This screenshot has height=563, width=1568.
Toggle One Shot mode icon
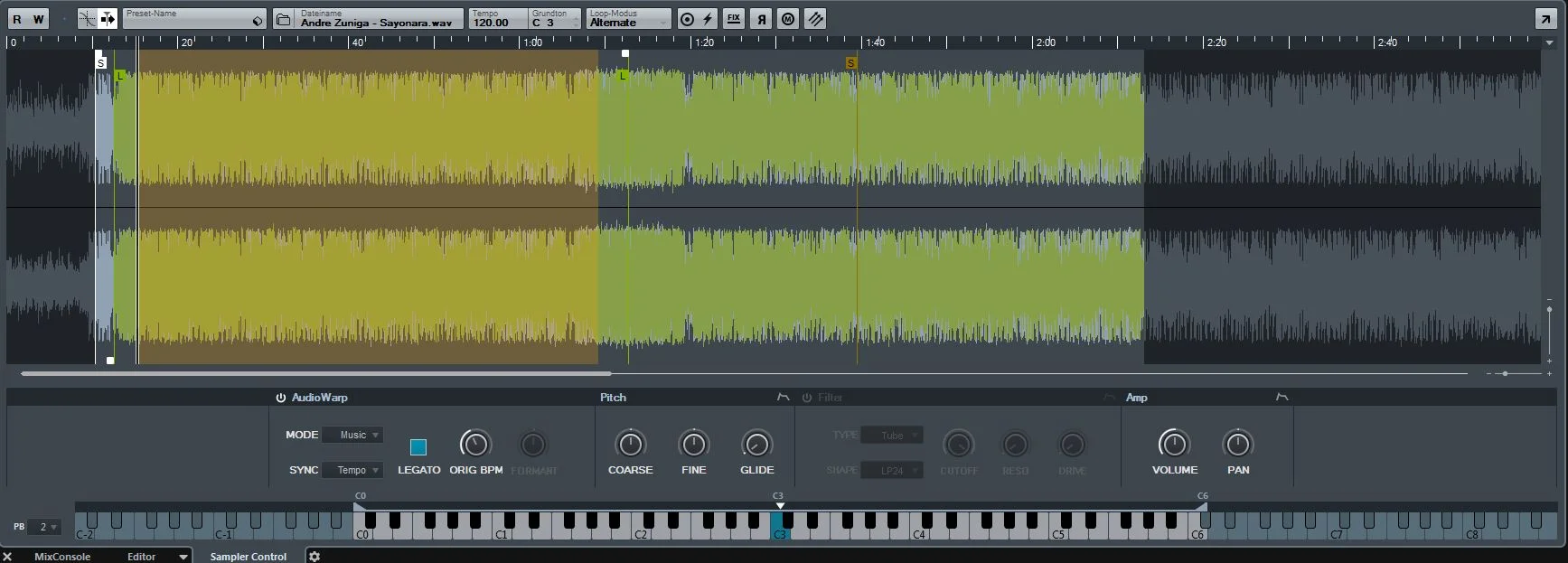[687, 19]
